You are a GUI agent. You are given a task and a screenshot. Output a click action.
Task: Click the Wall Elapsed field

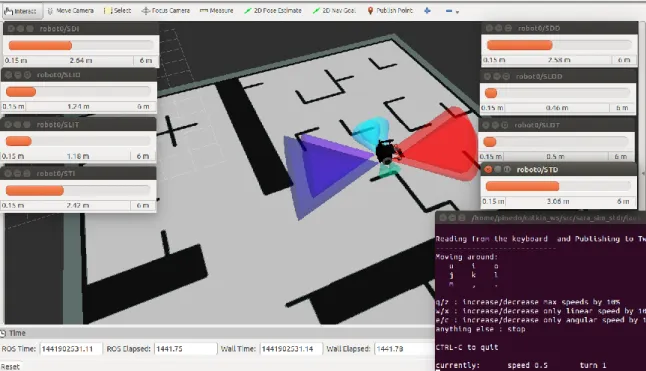[x=404, y=349]
